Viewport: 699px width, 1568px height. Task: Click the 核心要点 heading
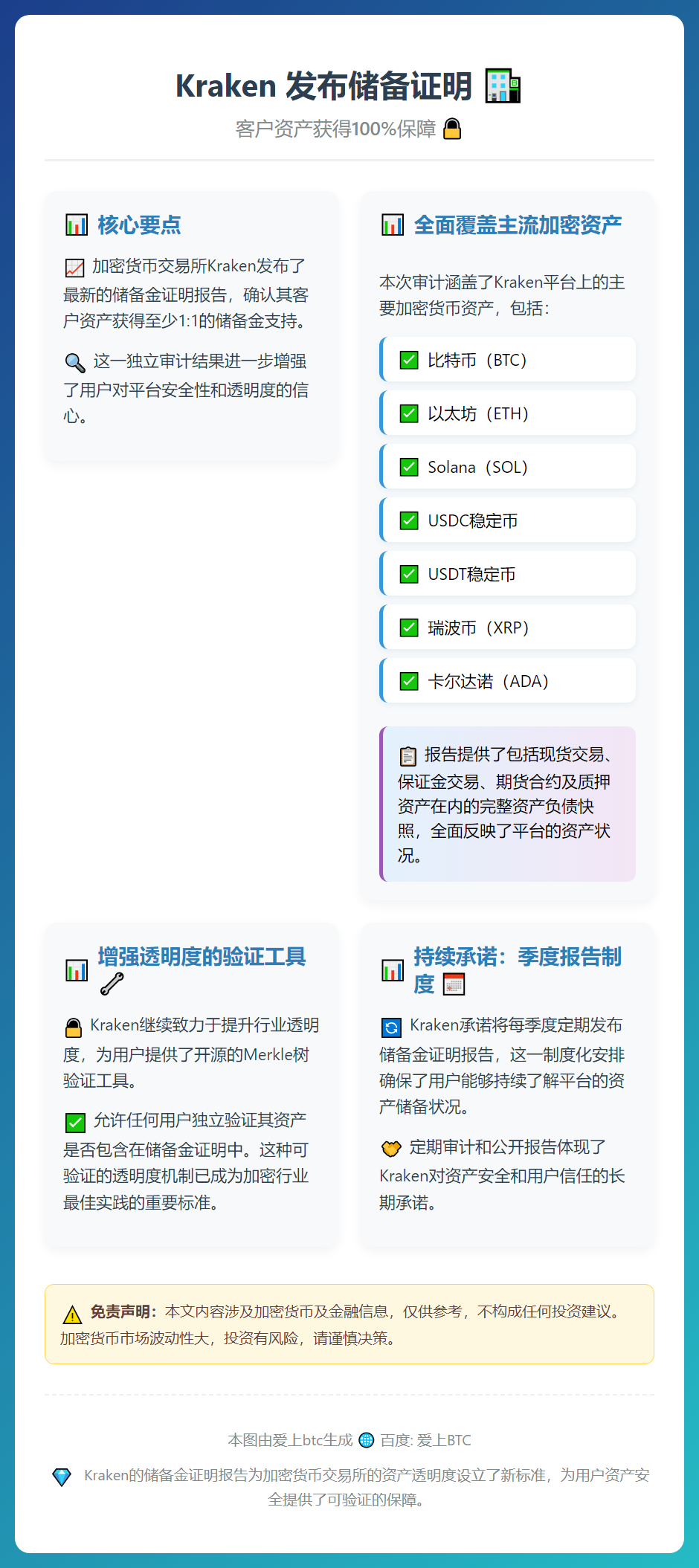pyautogui.click(x=139, y=225)
